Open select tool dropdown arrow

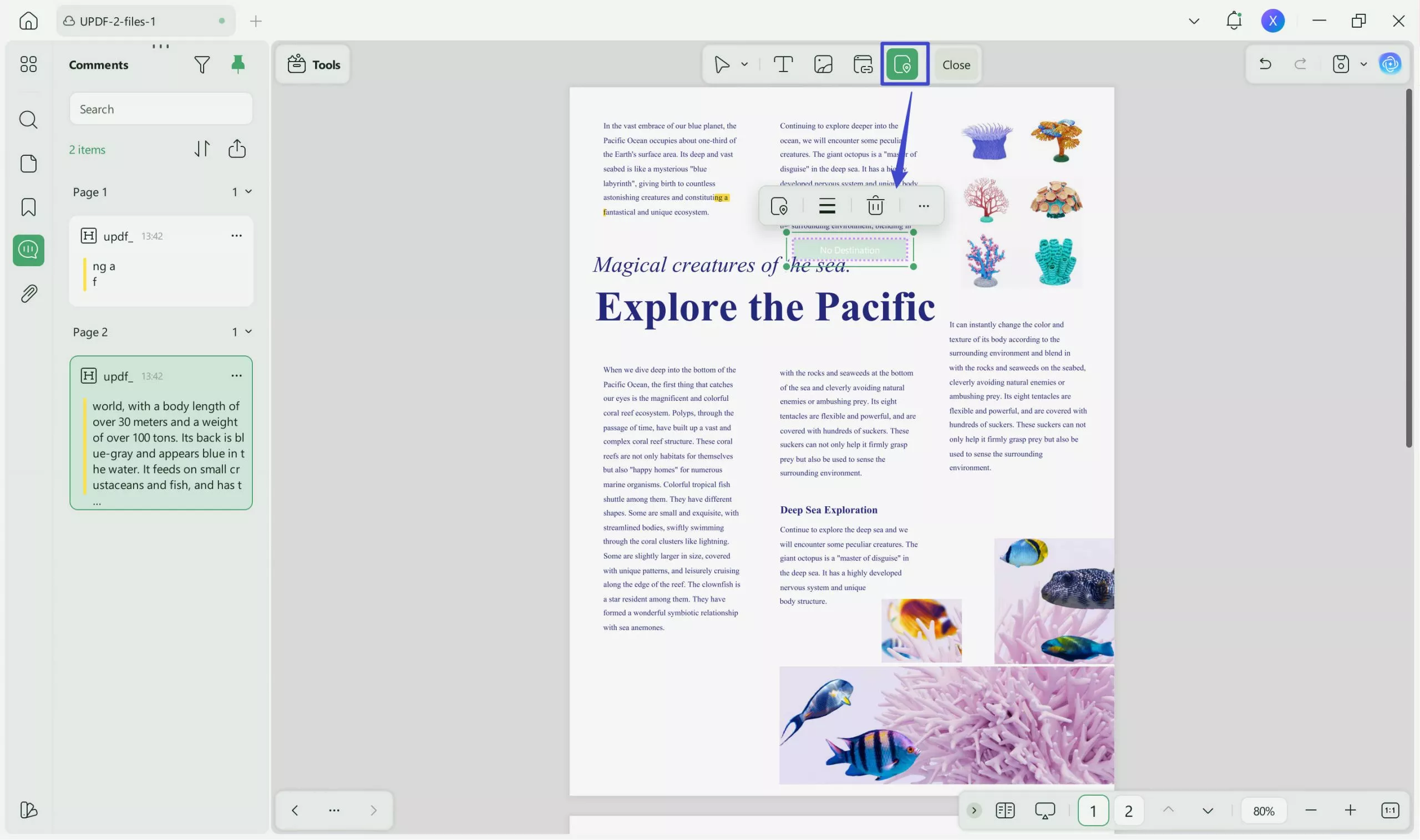[x=744, y=64]
